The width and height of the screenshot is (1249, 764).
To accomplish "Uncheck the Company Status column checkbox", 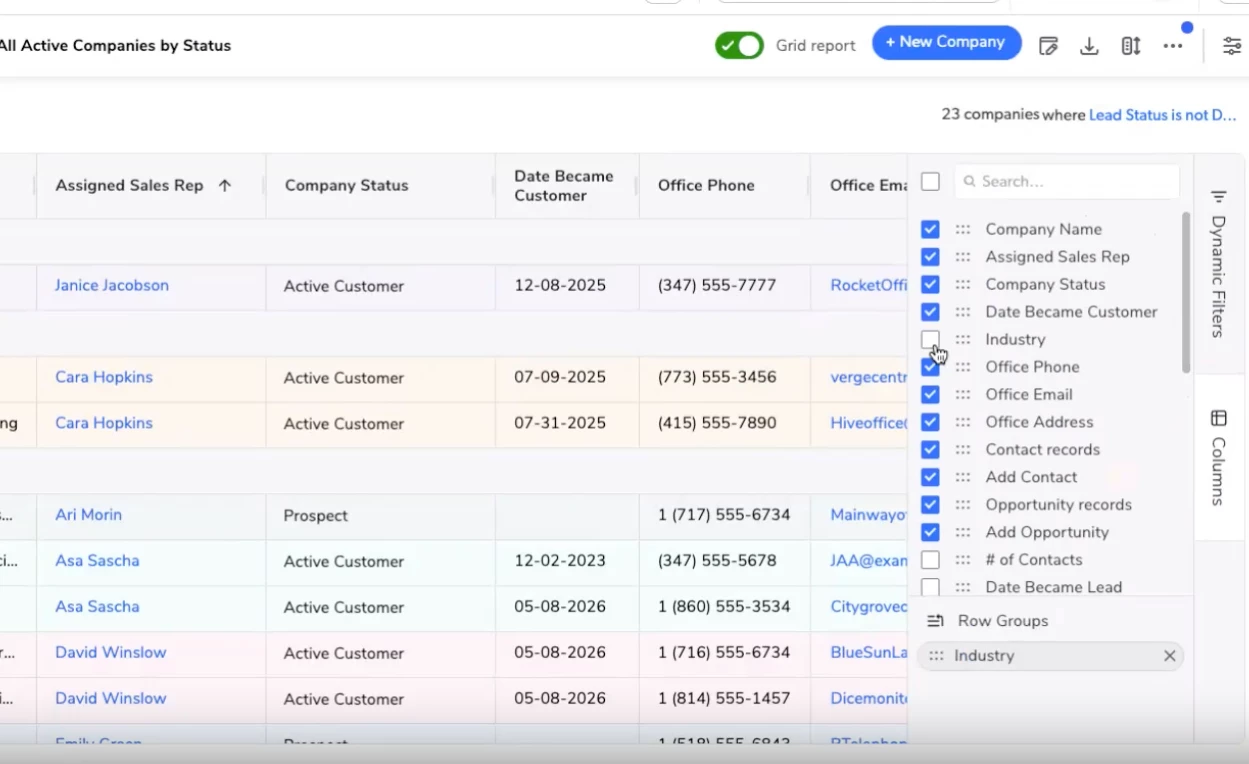I will (x=930, y=284).
